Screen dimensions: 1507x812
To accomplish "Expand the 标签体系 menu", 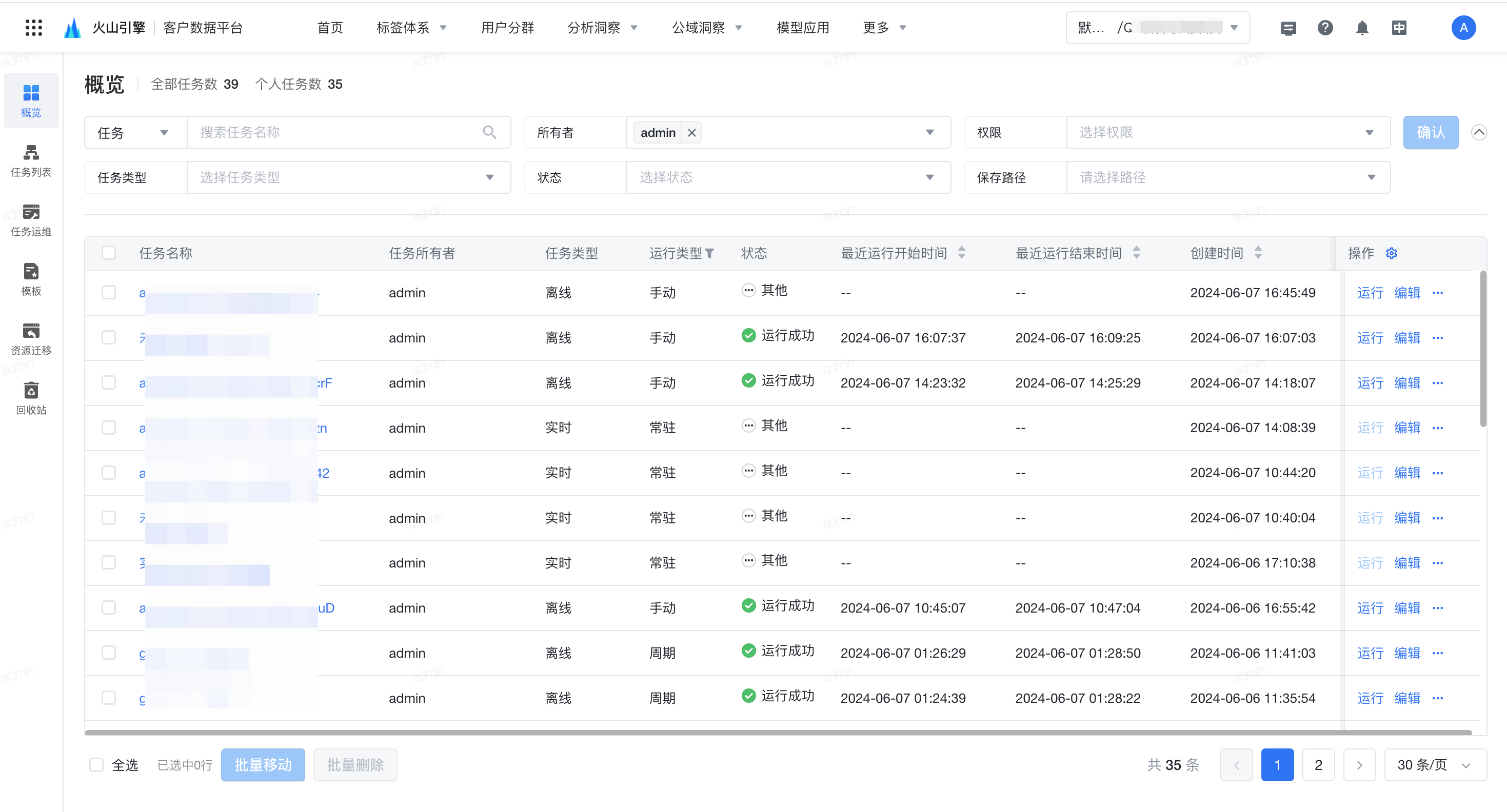I will point(412,28).
